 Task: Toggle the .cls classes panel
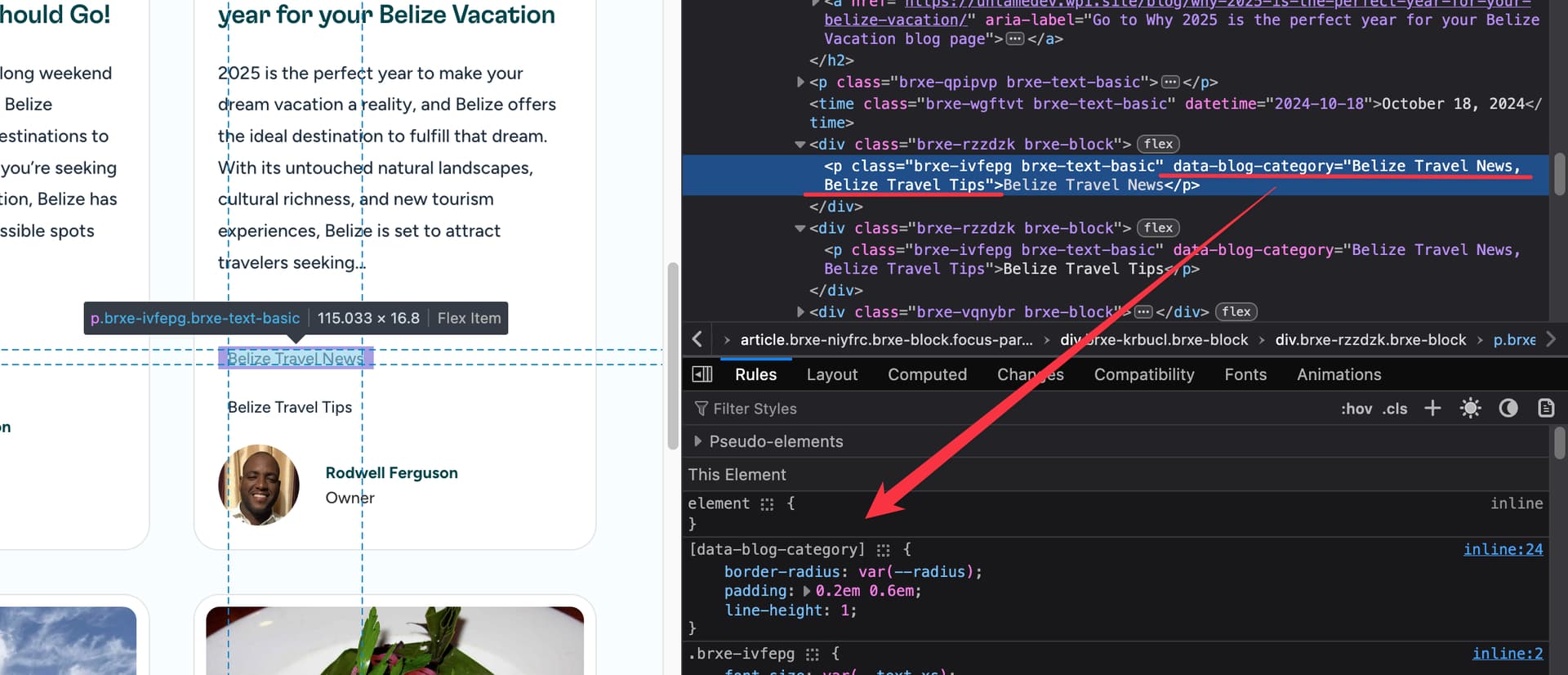pos(1395,409)
